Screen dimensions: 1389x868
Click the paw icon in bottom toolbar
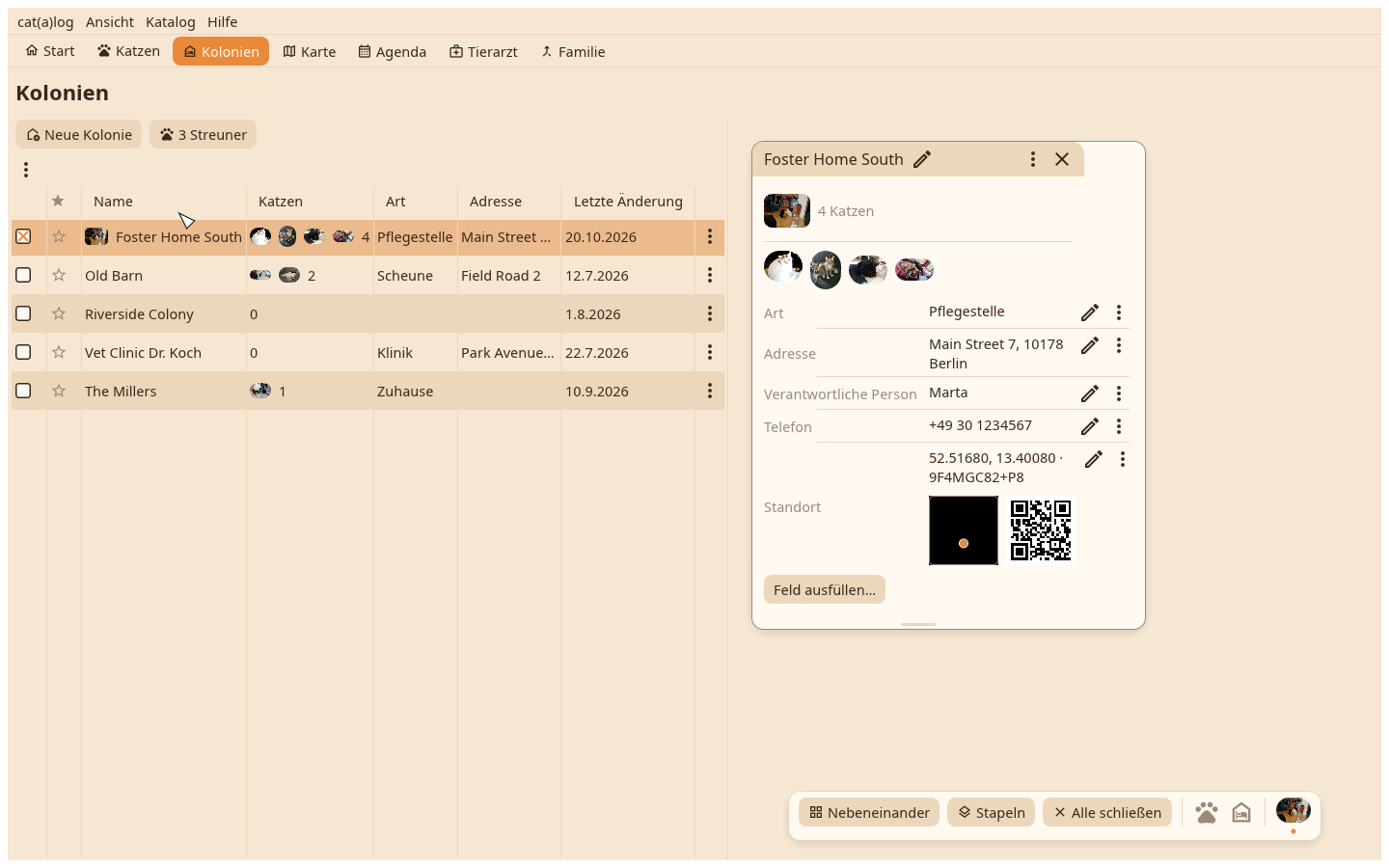[1206, 812]
